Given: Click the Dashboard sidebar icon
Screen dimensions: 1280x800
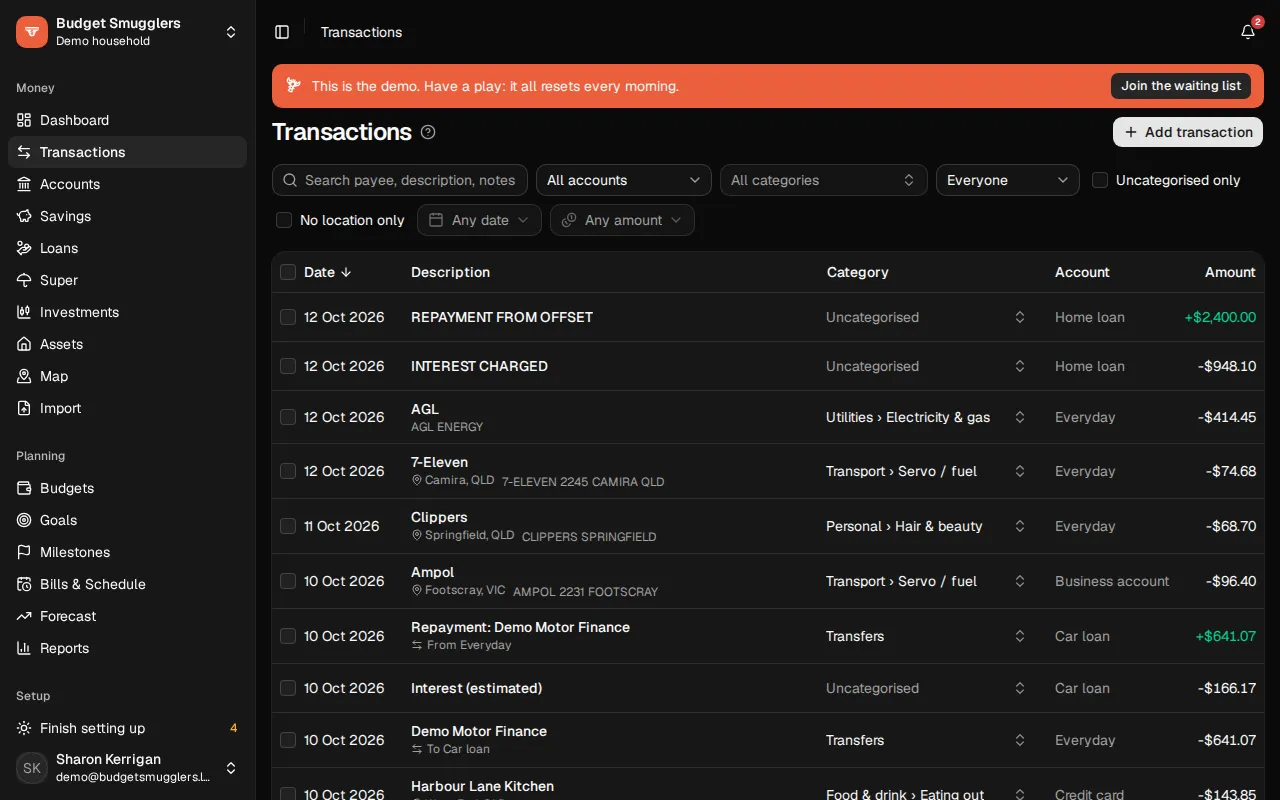Looking at the screenshot, I should [24, 120].
